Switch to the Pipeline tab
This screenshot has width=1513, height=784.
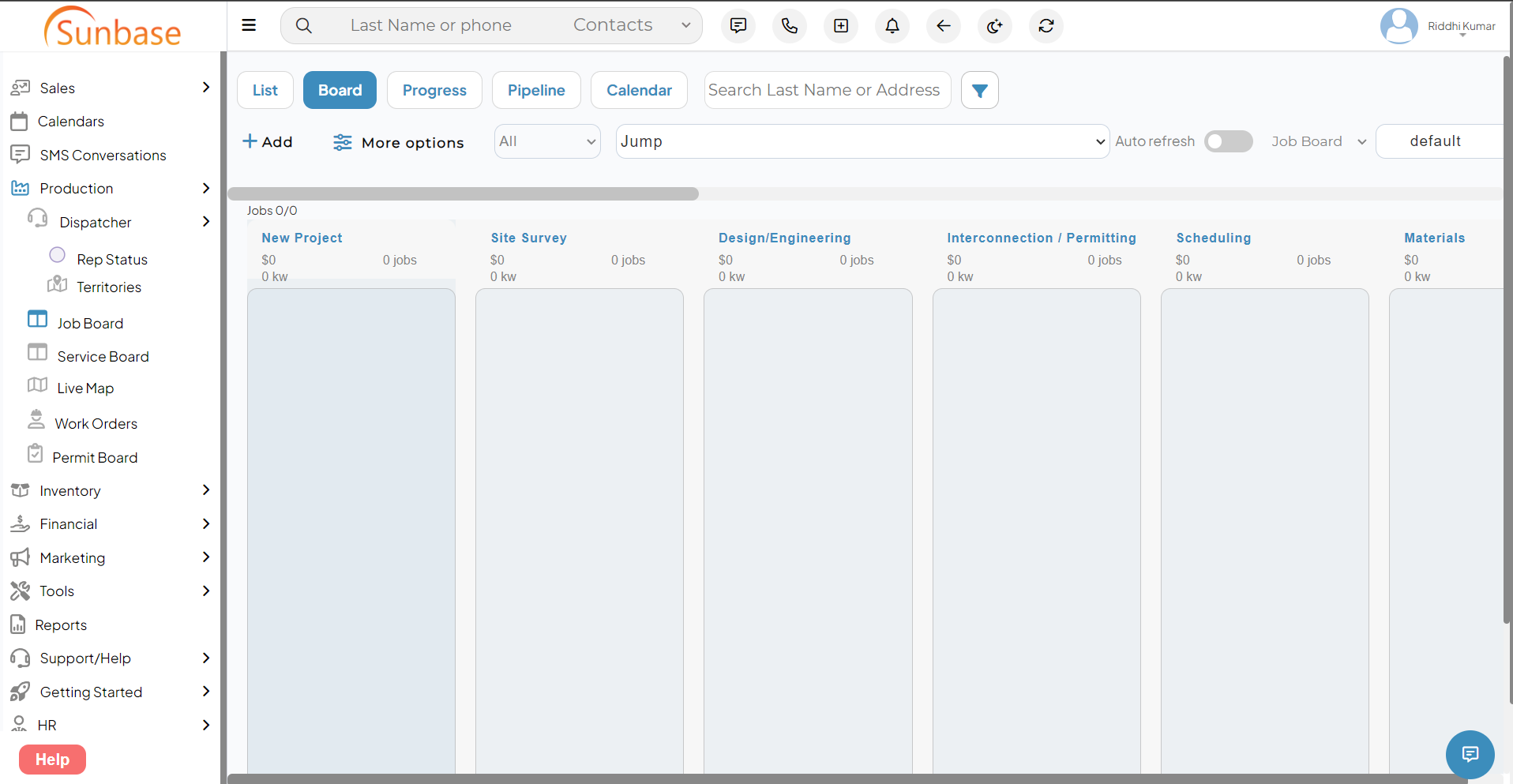536,90
